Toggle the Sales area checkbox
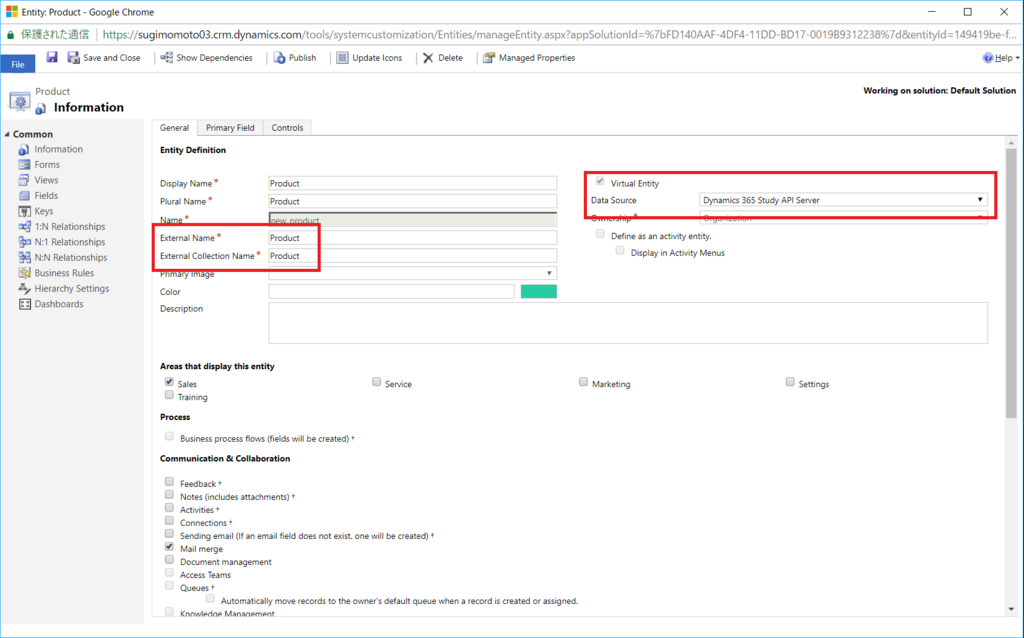The height and width of the screenshot is (638, 1024). [x=169, y=382]
